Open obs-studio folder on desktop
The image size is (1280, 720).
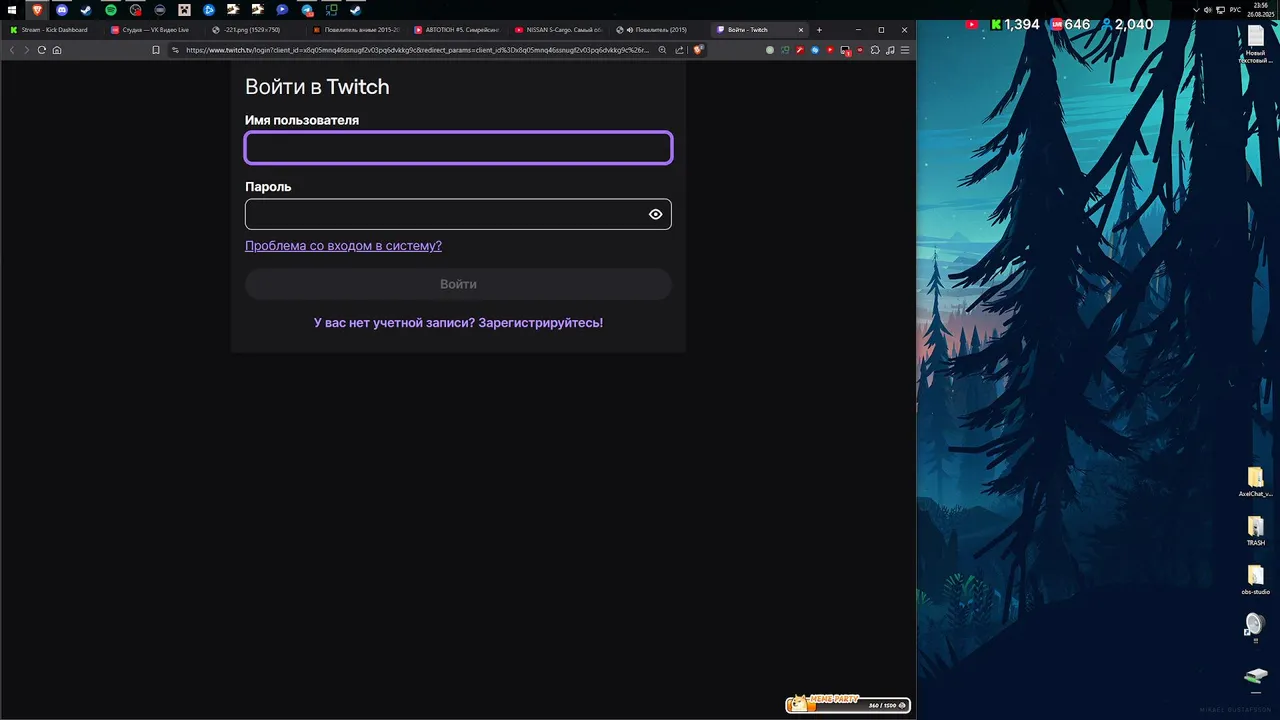point(1256,579)
